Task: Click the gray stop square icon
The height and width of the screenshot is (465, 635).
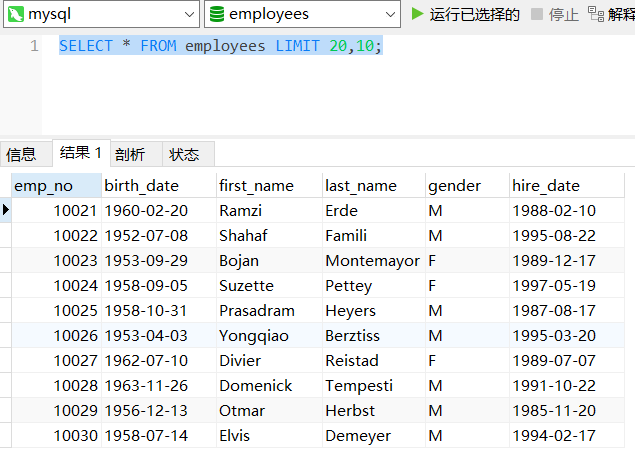Action: [537, 14]
